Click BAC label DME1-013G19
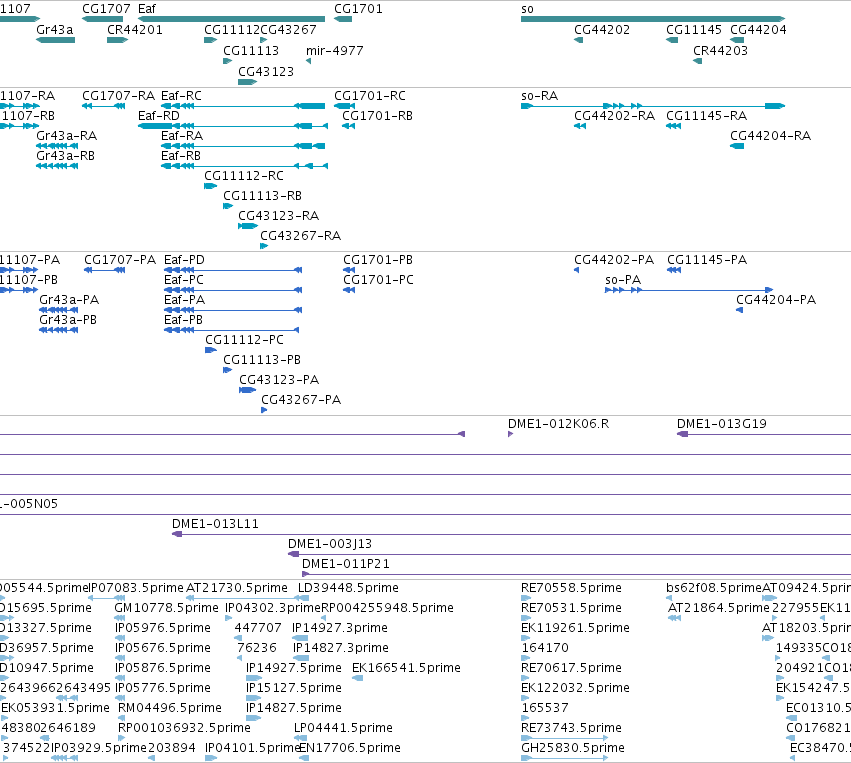Screen dimensions: 851x763 tap(722, 424)
